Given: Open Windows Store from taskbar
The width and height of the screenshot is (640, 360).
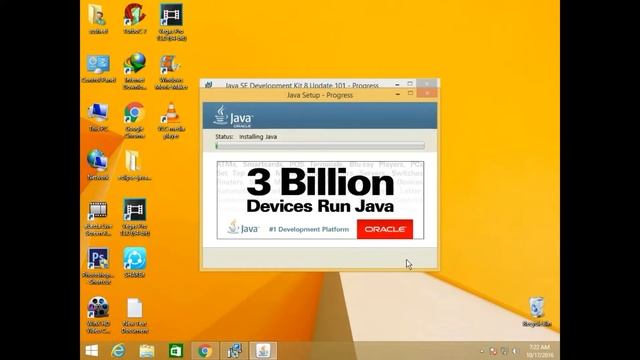Looking at the screenshot, I should [176, 351].
